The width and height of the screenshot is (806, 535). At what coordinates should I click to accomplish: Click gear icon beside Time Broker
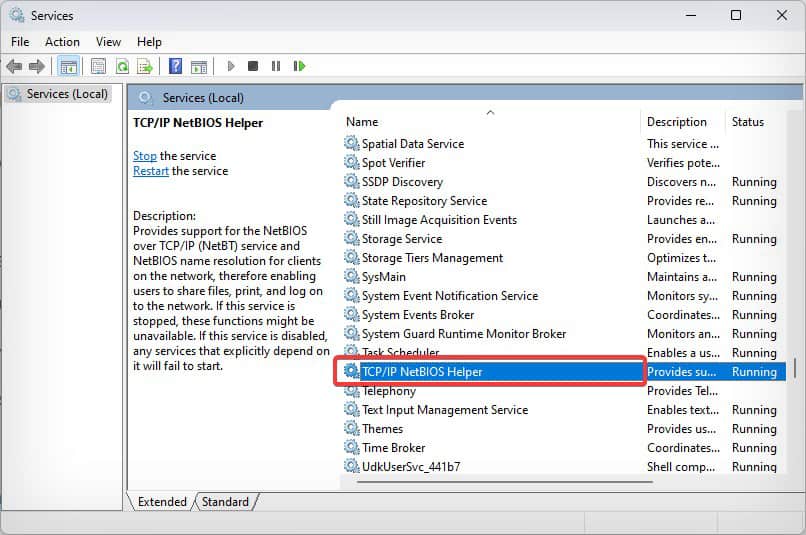(x=352, y=448)
